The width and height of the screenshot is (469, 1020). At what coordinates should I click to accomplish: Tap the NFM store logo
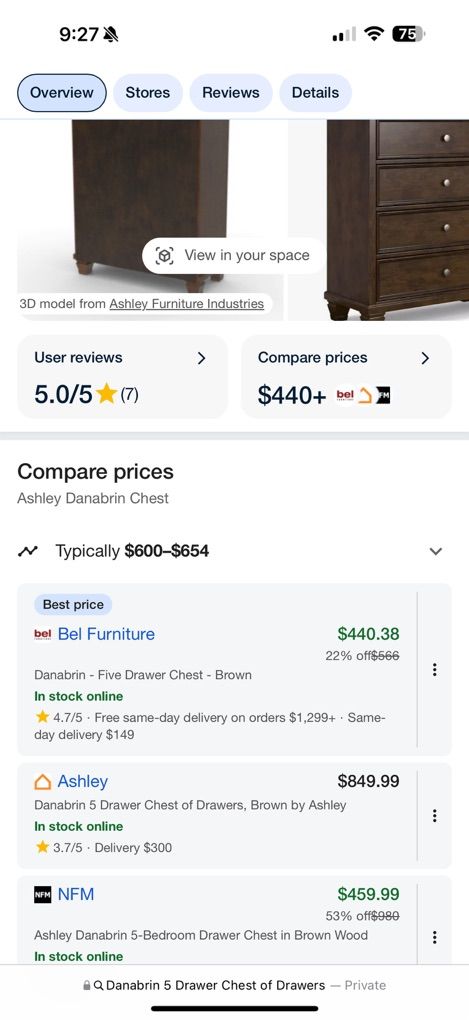coord(42,895)
